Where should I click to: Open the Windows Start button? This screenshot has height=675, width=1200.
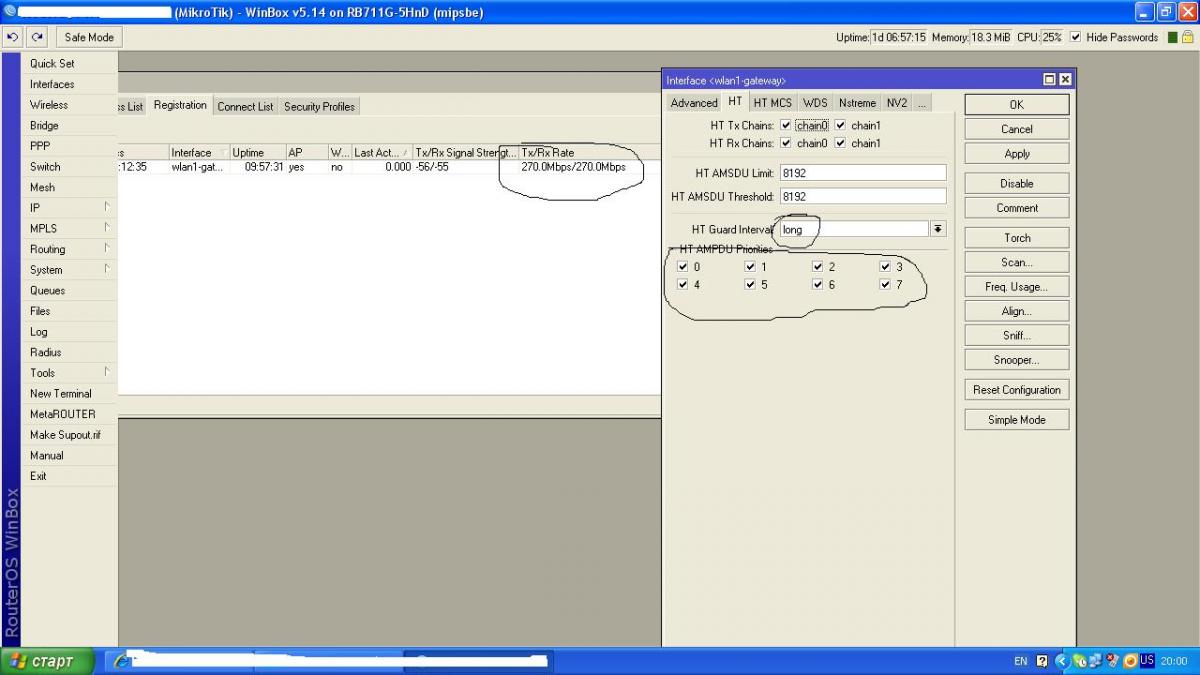coord(48,661)
